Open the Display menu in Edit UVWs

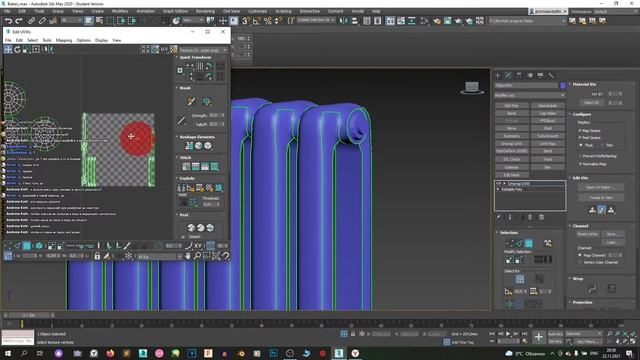pos(101,40)
